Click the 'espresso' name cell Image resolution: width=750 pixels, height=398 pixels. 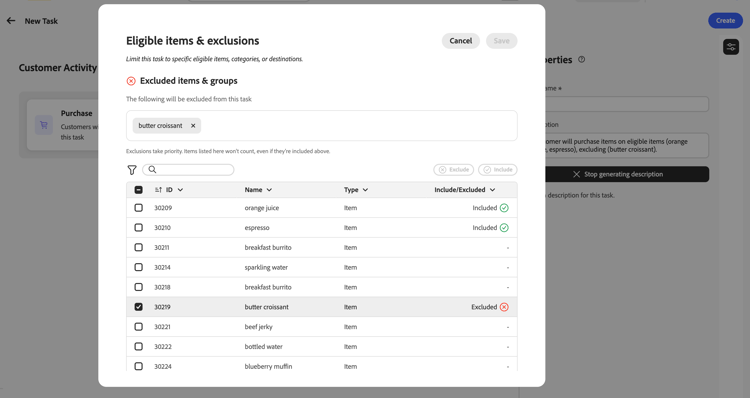[x=257, y=228]
